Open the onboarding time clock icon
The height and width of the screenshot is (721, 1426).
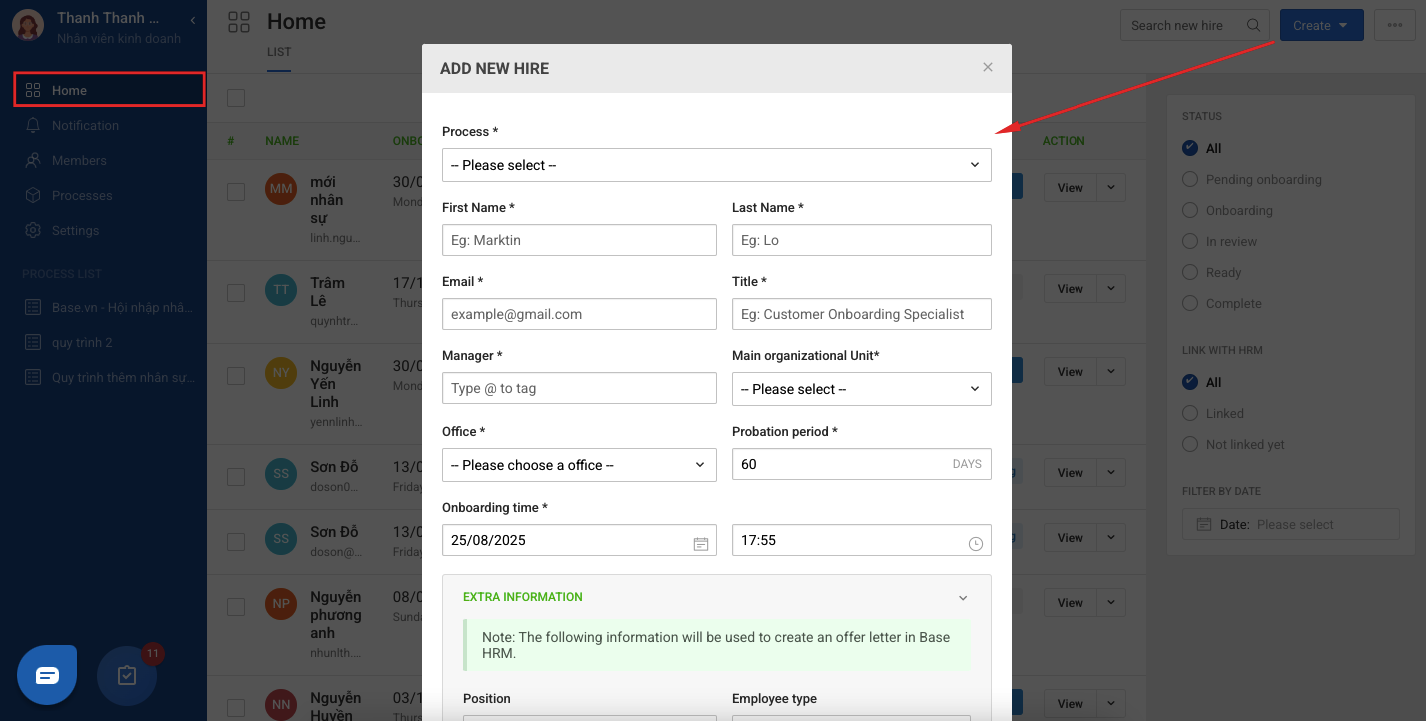click(x=976, y=543)
